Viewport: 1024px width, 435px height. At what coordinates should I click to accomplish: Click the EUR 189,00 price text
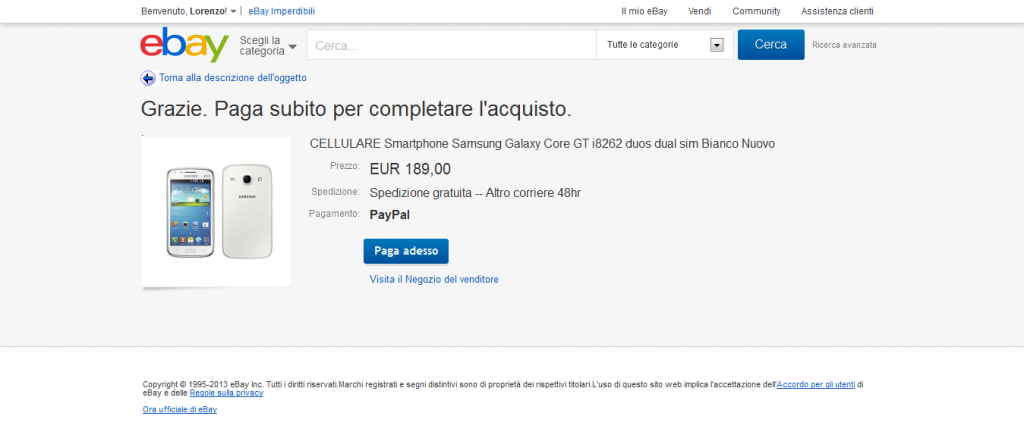410,169
